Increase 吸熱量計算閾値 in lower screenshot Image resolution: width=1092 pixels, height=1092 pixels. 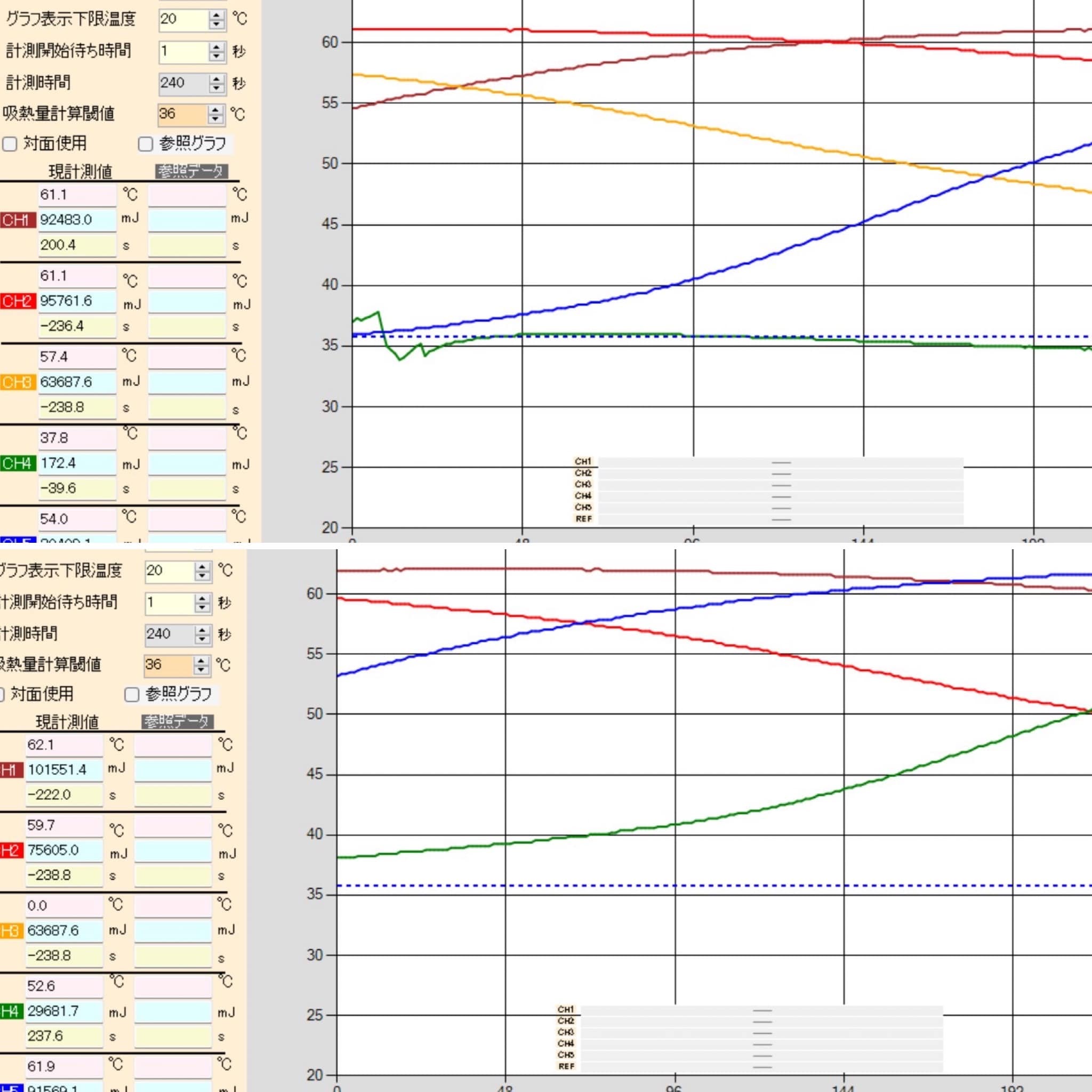click(x=201, y=661)
